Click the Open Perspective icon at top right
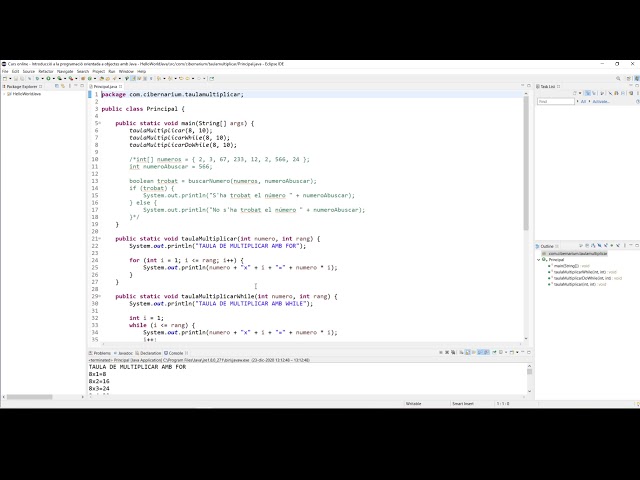 coord(629,78)
